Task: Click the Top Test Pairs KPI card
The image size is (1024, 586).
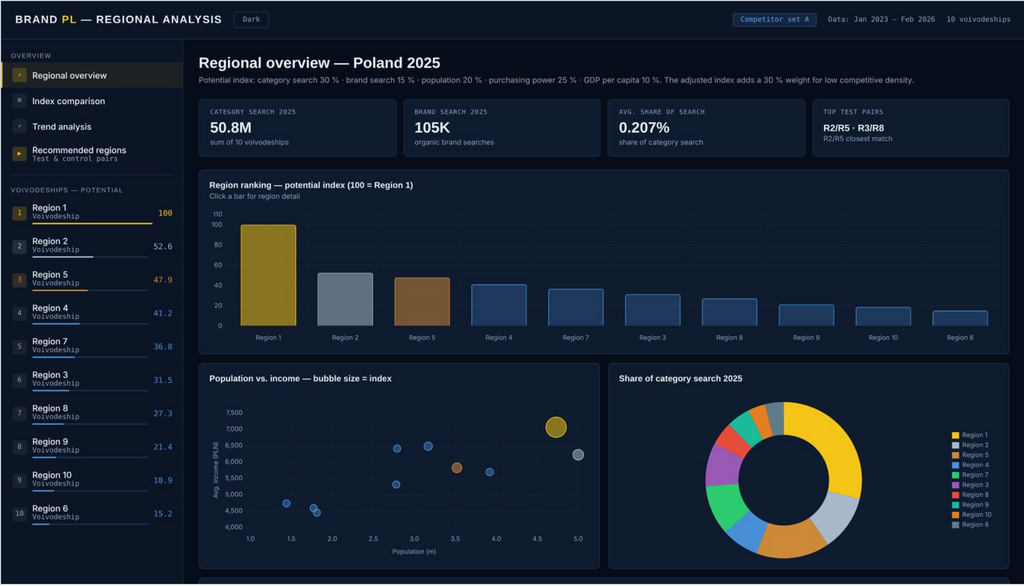Action: 910,128
